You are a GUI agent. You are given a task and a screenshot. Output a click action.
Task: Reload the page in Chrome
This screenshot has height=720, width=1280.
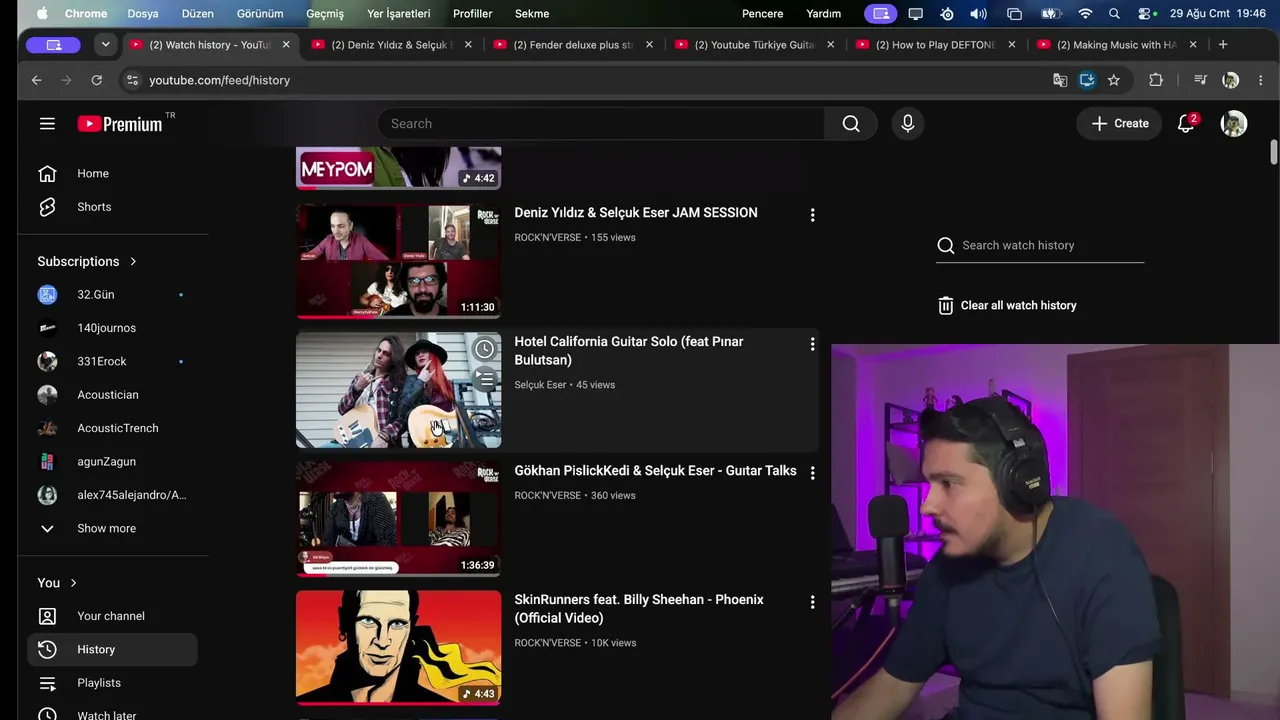pos(96,80)
